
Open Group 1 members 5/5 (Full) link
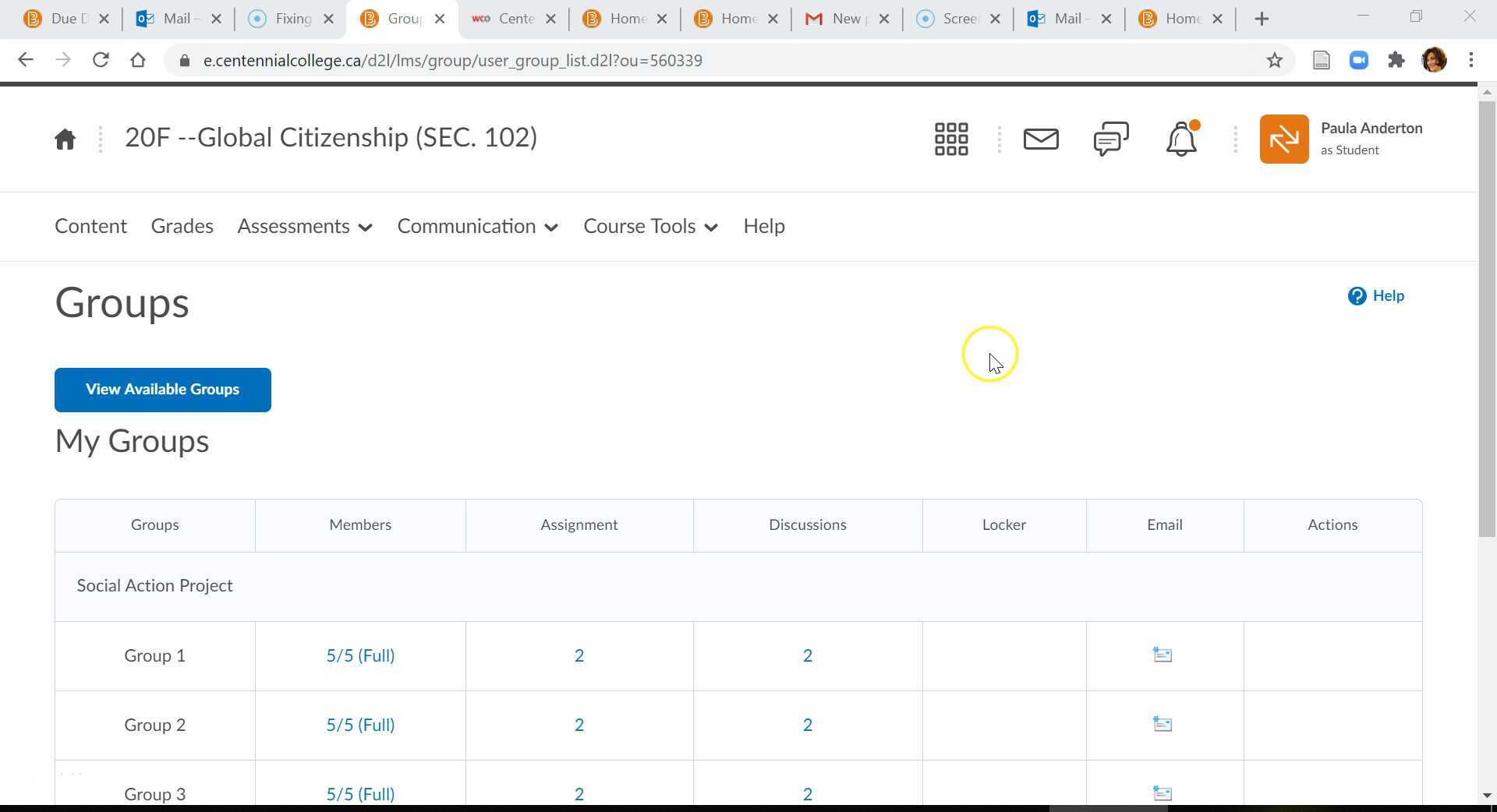360,656
